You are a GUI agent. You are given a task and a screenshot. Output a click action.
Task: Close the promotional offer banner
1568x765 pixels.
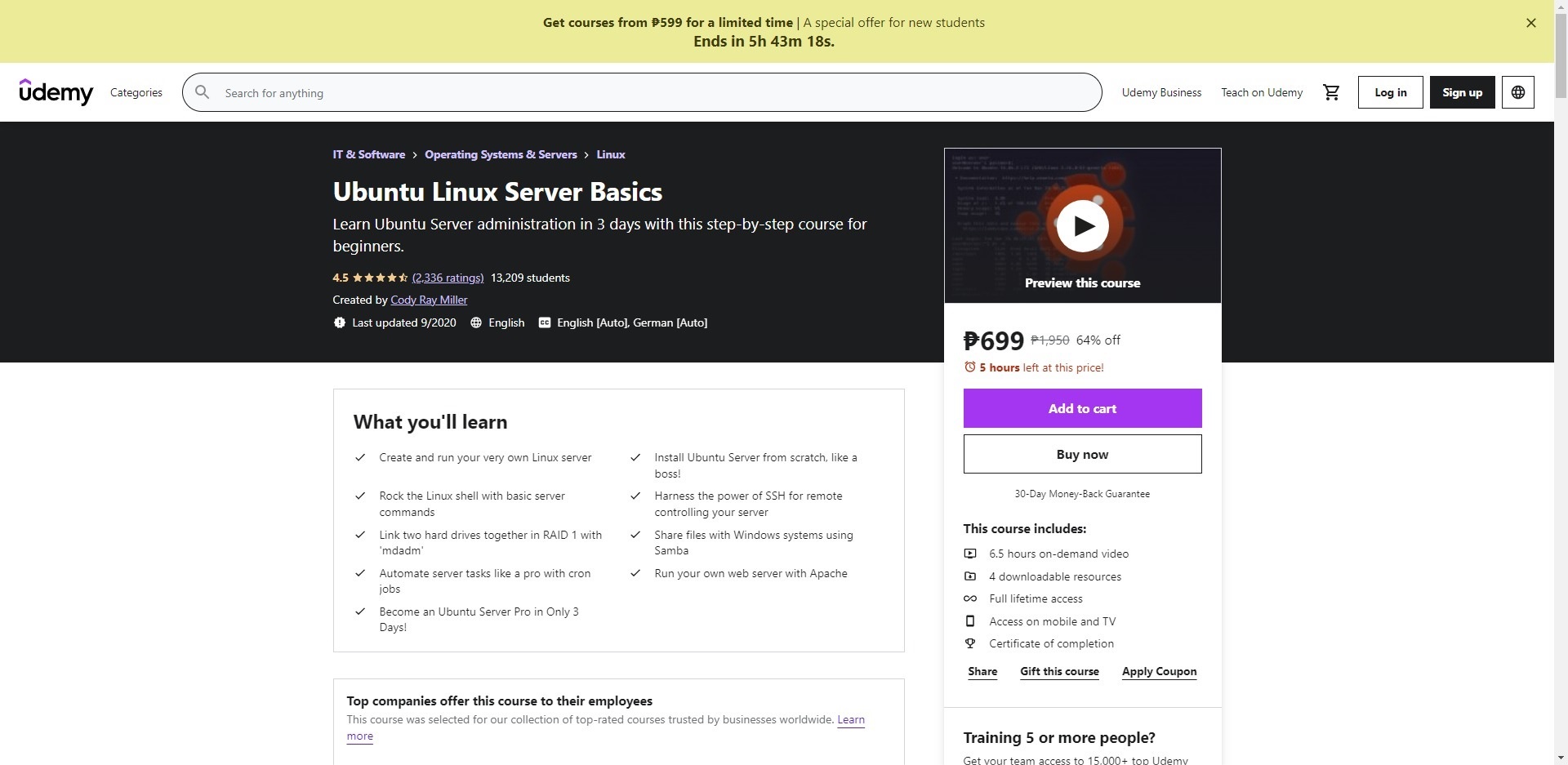(x=1531, y=23)
